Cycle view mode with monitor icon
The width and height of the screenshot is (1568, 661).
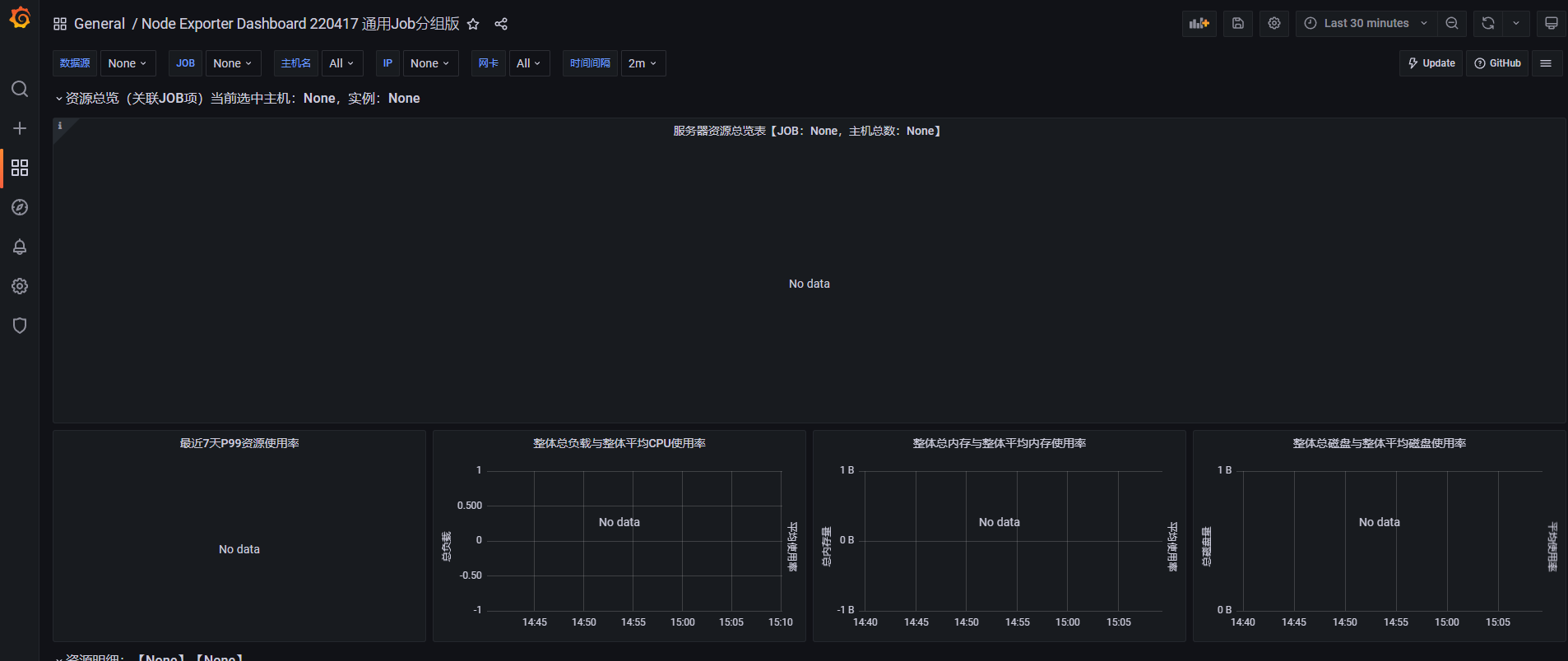coord(1552,23)
